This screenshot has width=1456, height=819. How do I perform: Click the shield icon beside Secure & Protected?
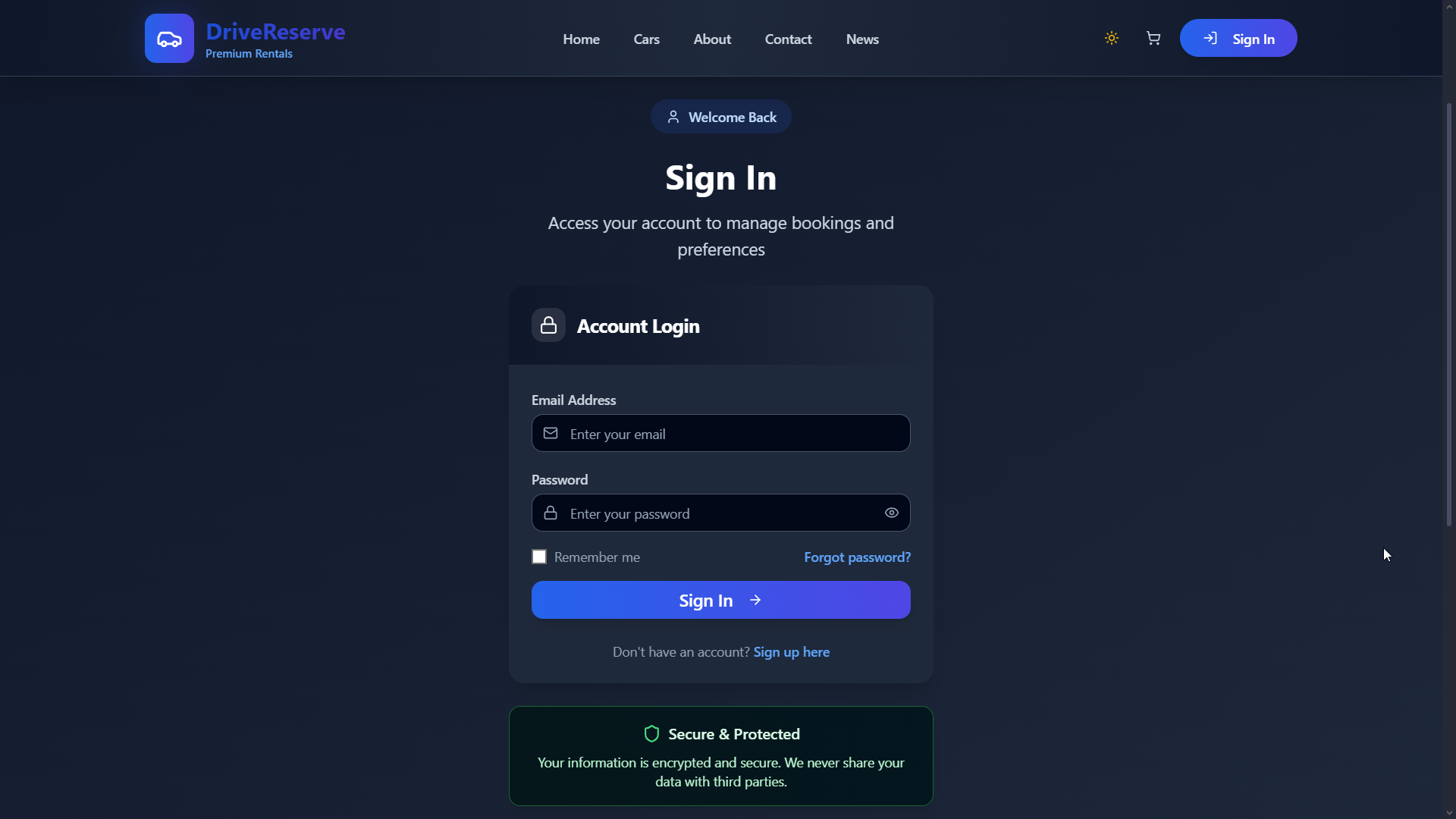[651, 734]
